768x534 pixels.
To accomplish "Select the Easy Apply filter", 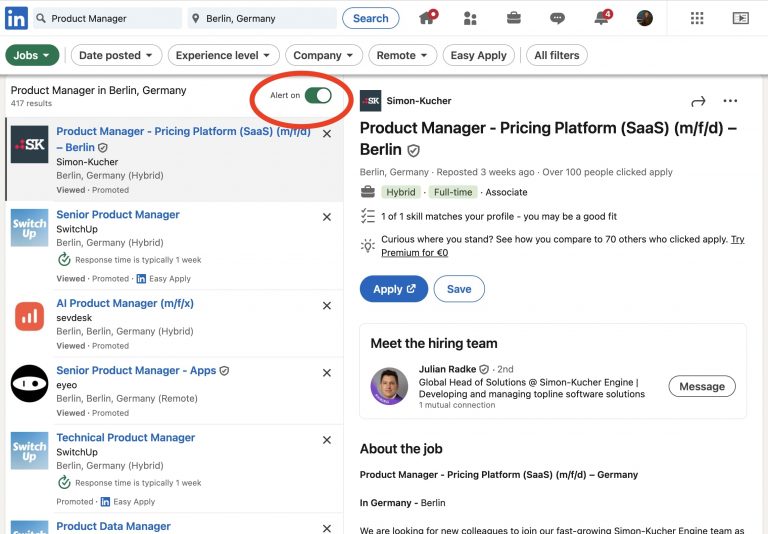I will [478, 56].
